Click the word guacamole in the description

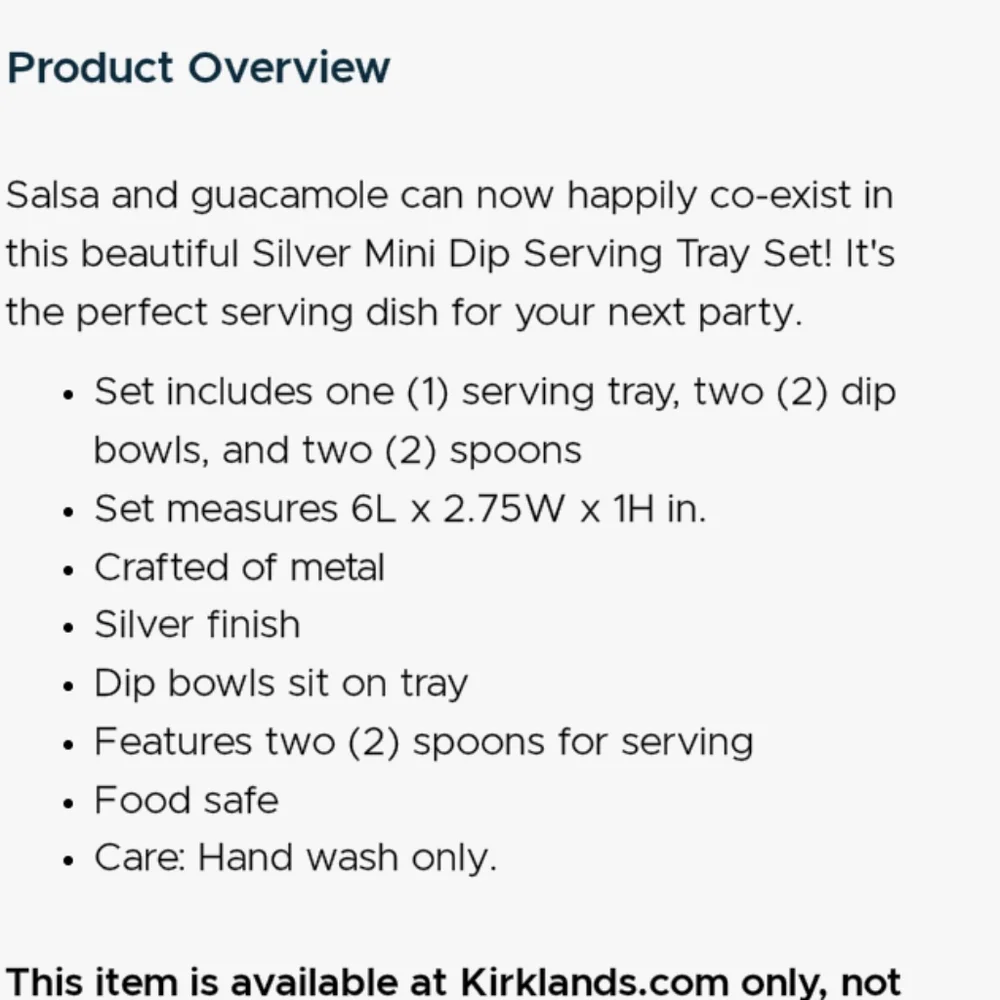pos(289,196)
